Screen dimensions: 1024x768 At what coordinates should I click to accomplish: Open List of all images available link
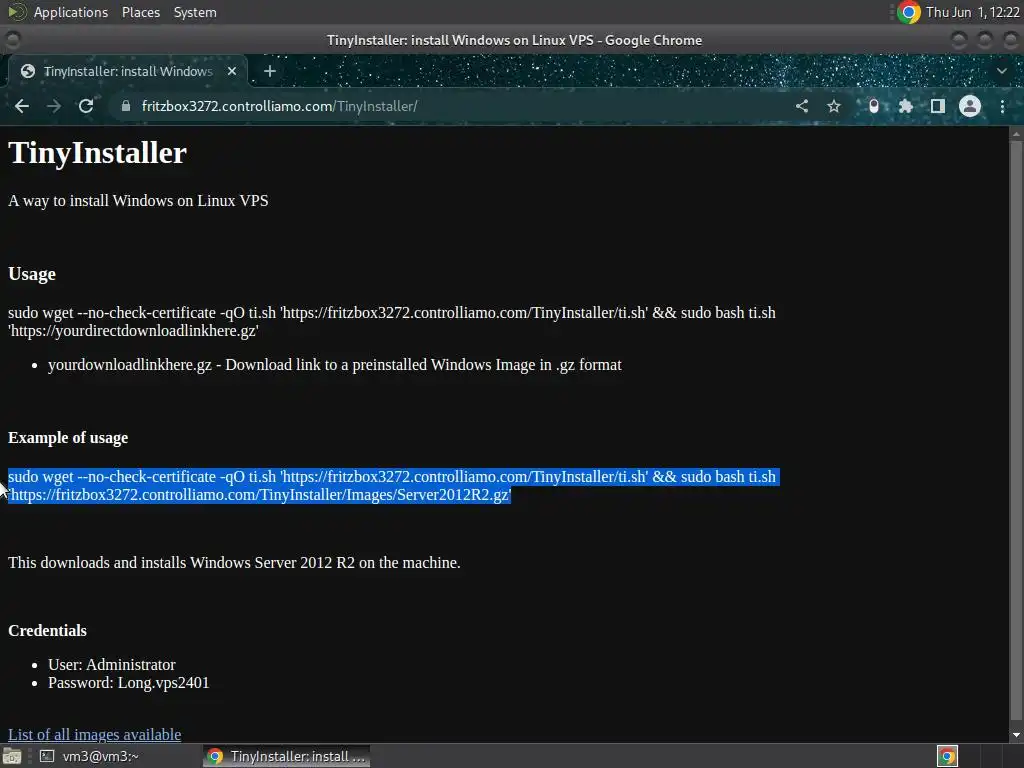pyautogui.click(x=95, y=734)
